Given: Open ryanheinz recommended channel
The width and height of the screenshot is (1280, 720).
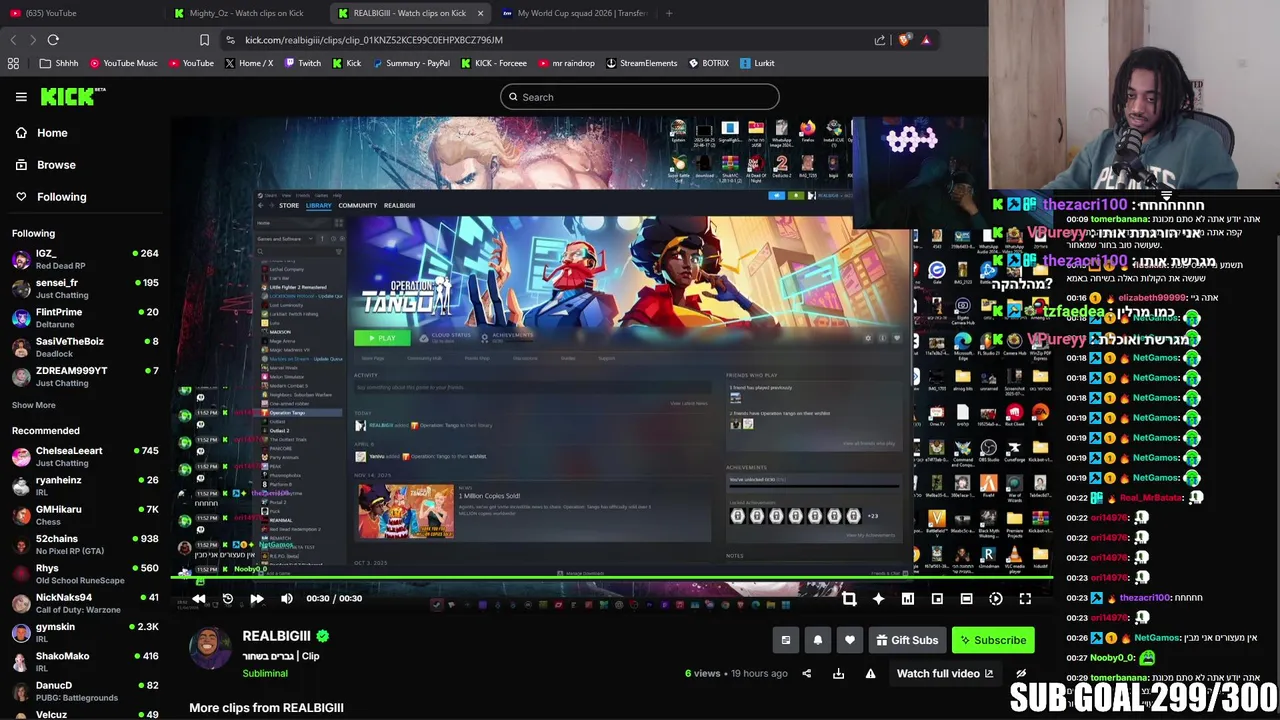Looking at the screenshot, I should pos(85,485).
